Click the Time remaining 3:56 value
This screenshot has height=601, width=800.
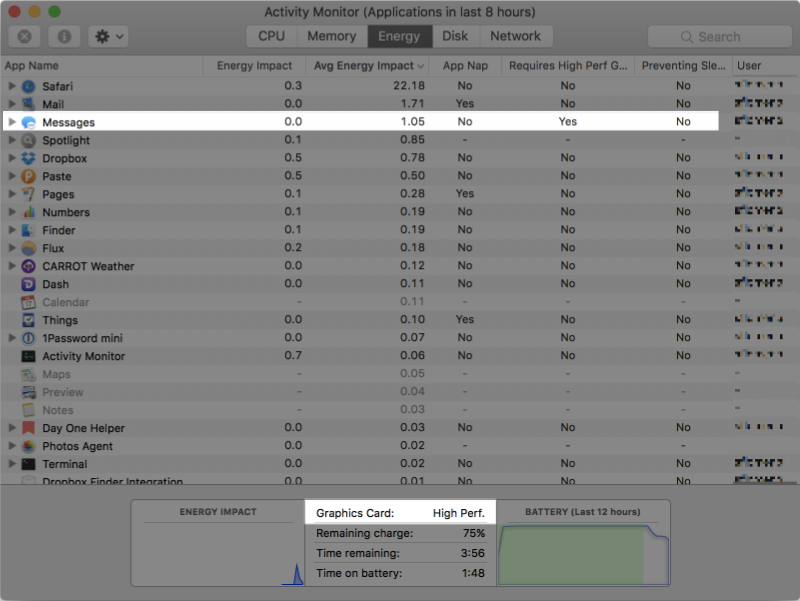pyautogui.click(x=472, y=553)
